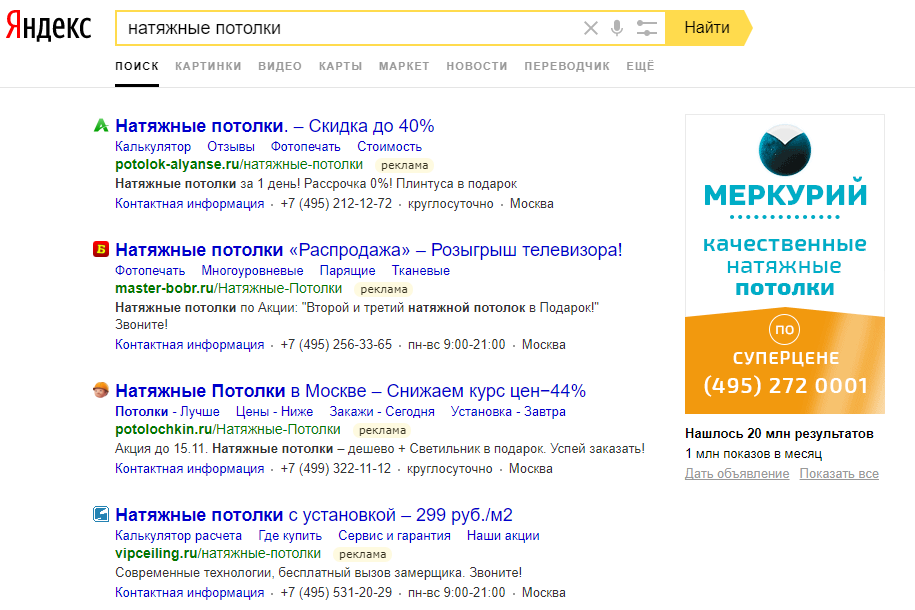Open Контактная информация for potolok-alyanse
The width and height of the screenshot is (915, 610).
pyautogui.click(x=190, y=204)
